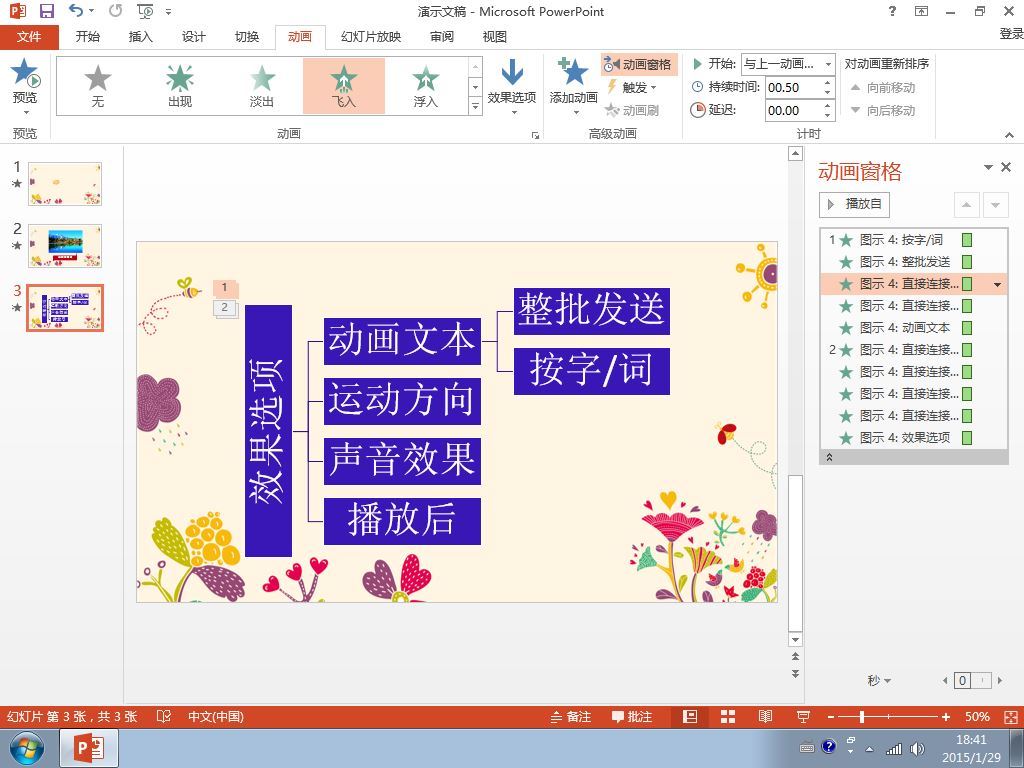This screenshot has width=1024, height=768.
Task: Move animation later with pane down arrow
Action: point(995,205)
